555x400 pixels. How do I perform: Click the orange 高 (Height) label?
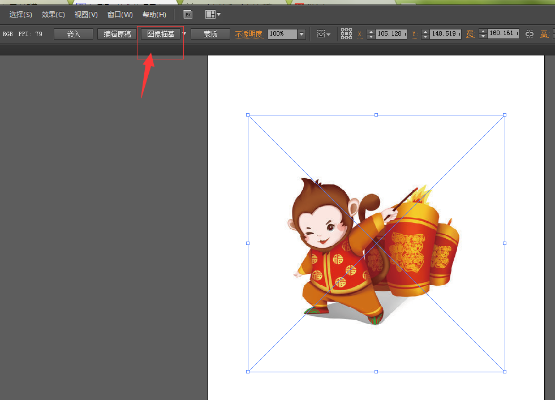point(544,34)
